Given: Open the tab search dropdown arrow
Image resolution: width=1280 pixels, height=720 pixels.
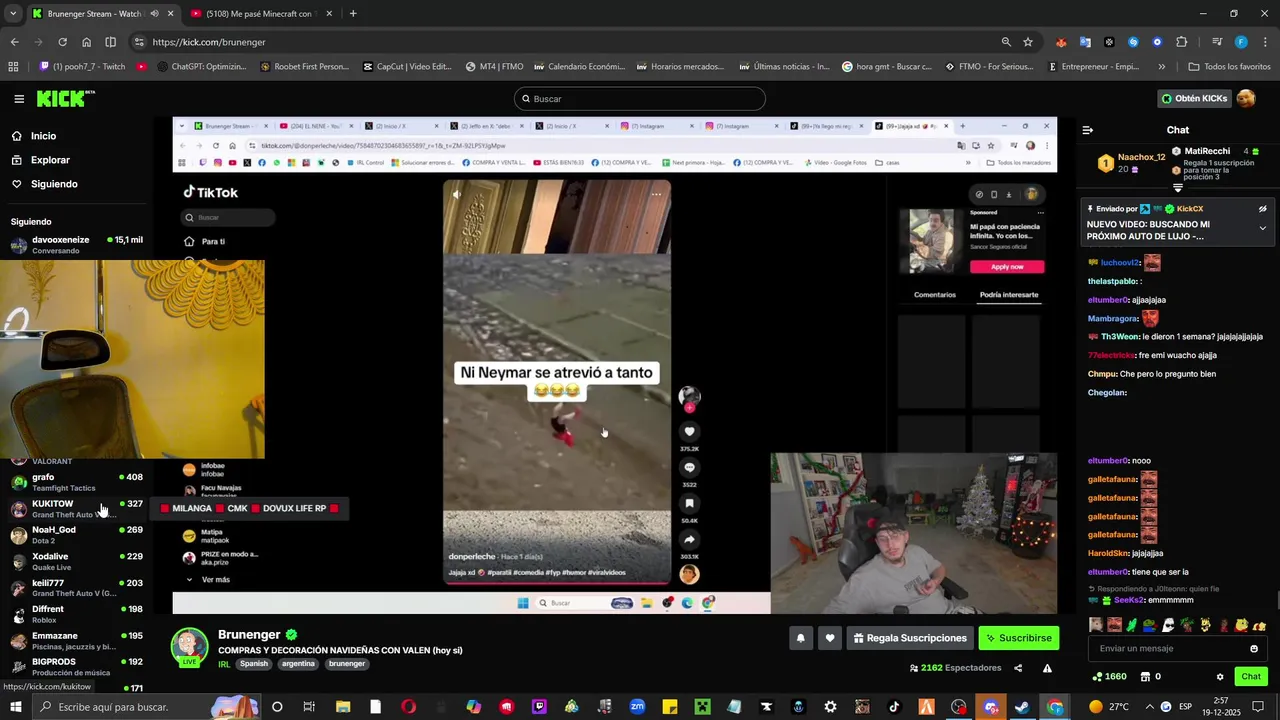Looking at the screenshot, I should click(x=13, y=13).
